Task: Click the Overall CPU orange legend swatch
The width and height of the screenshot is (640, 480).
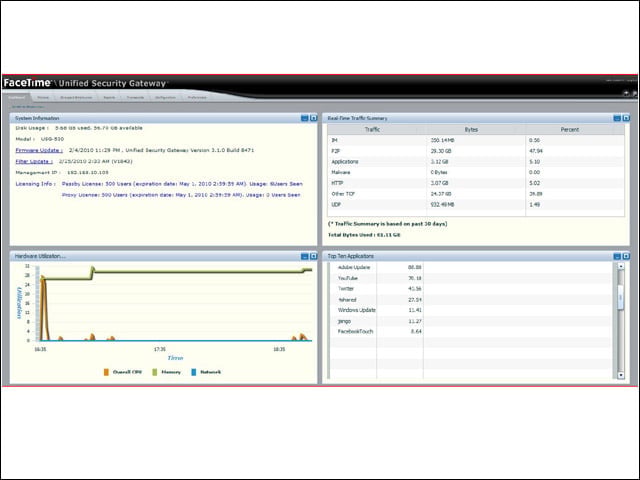Action: pos(106,372)
